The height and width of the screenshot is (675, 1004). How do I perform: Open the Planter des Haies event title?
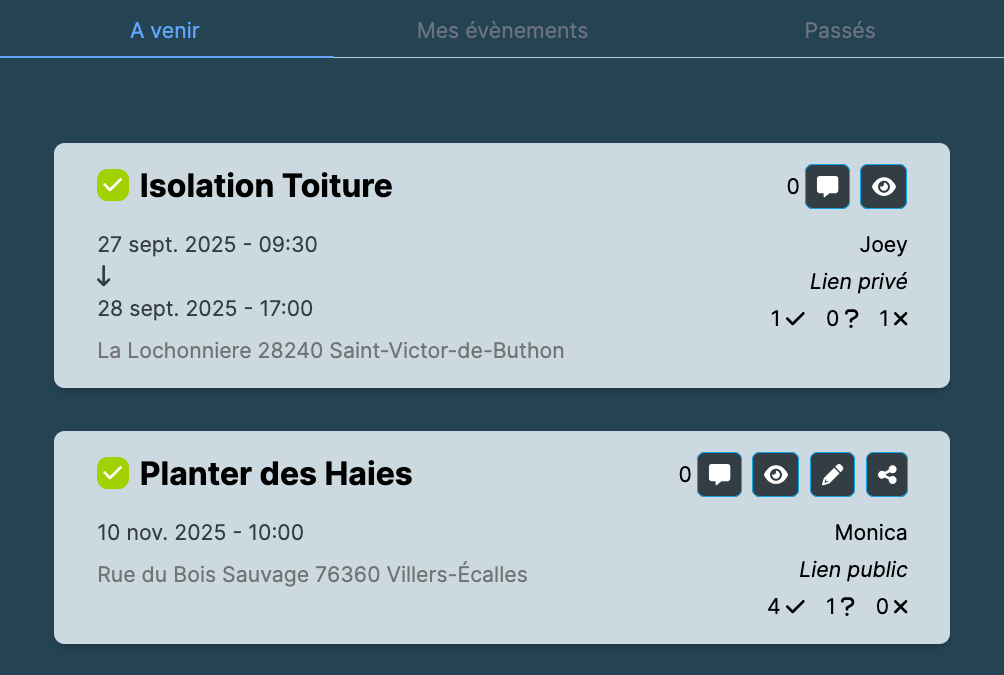(276, 474)
